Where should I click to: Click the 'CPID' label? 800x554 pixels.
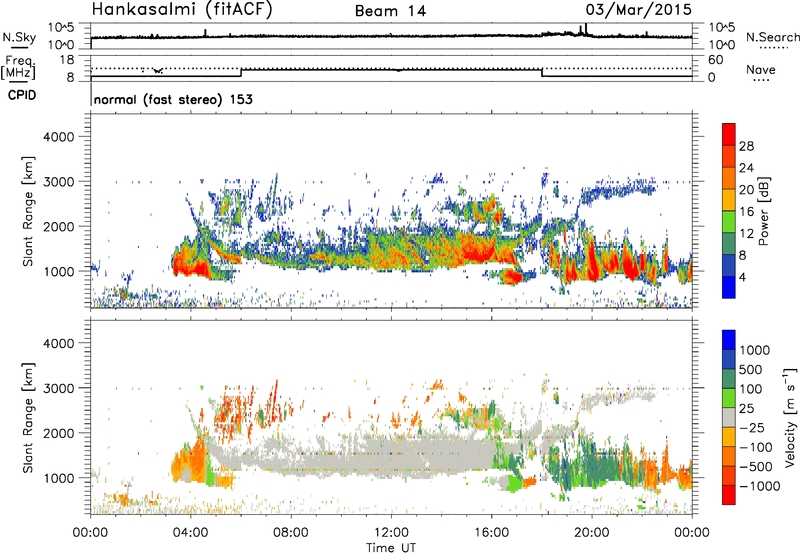point(22,95)
